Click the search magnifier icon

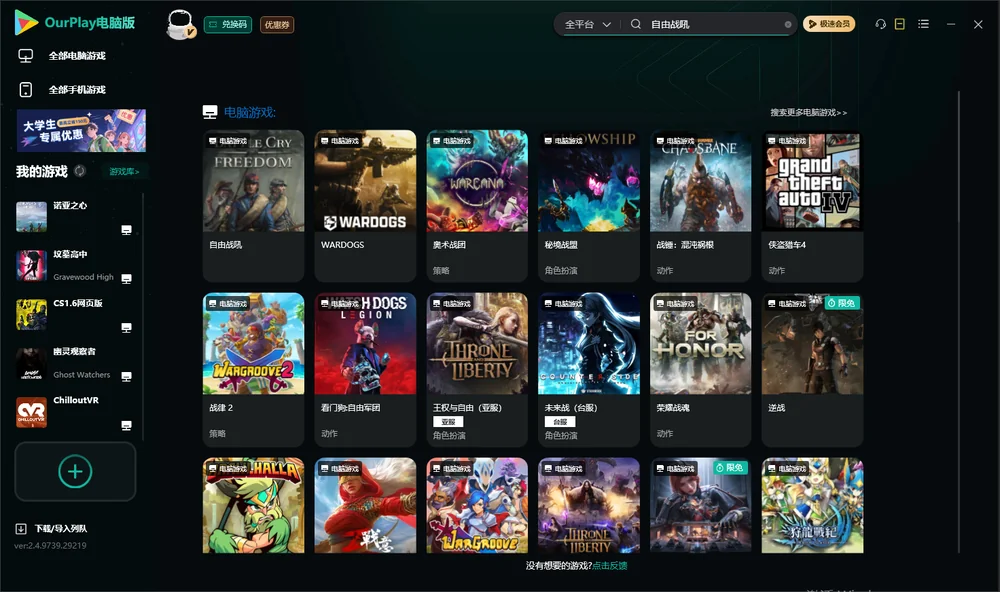(x=636, y=24)
